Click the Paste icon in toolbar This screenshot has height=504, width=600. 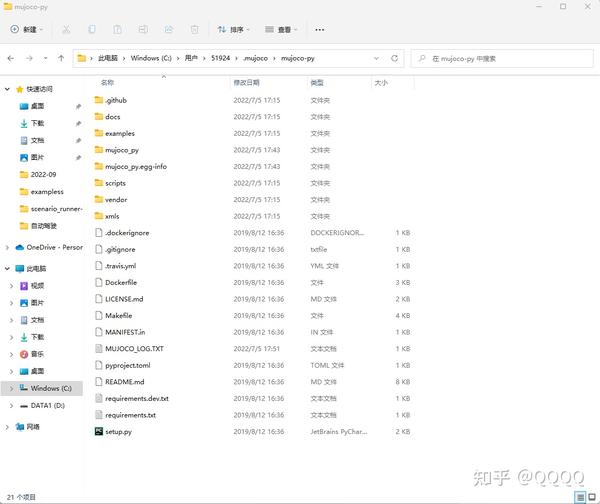pyautogui.click(x=117, y=29)
